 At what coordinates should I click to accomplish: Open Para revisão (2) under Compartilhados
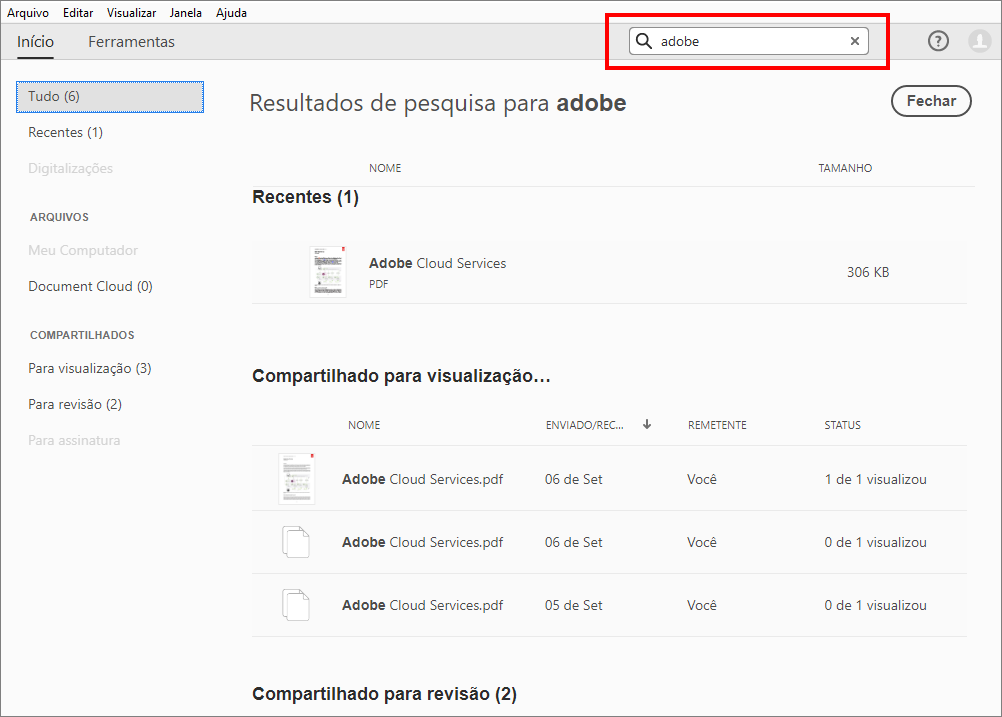tap(74, 403)
